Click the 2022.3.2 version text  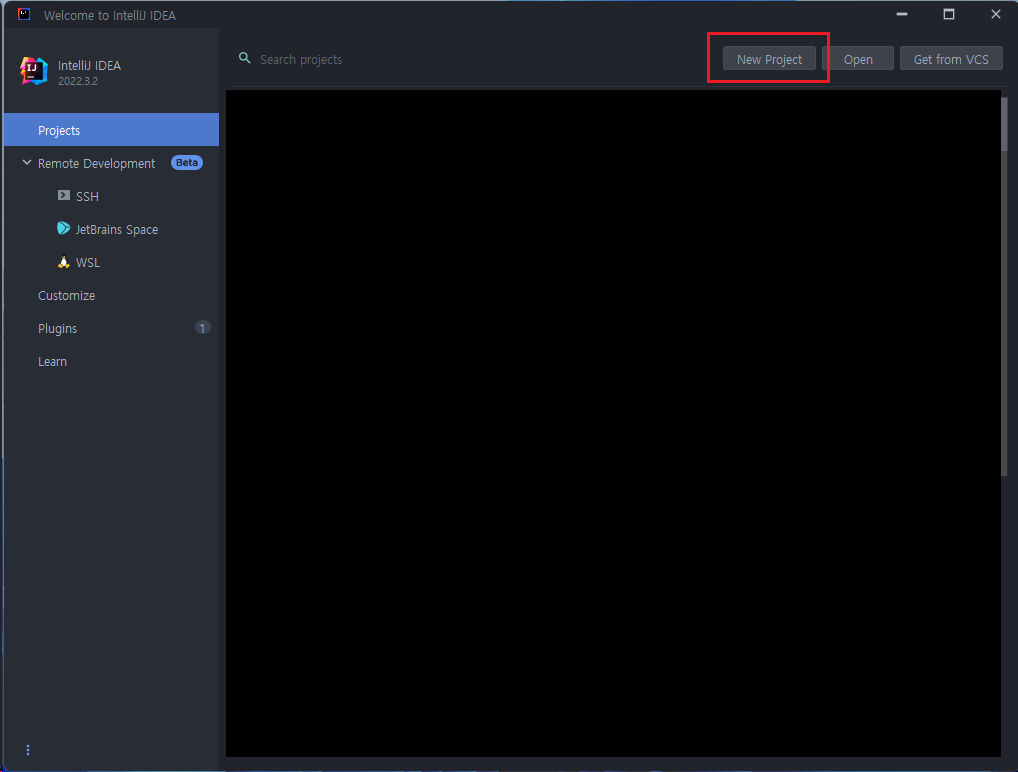pyautogui.click(x=78, y=81)
